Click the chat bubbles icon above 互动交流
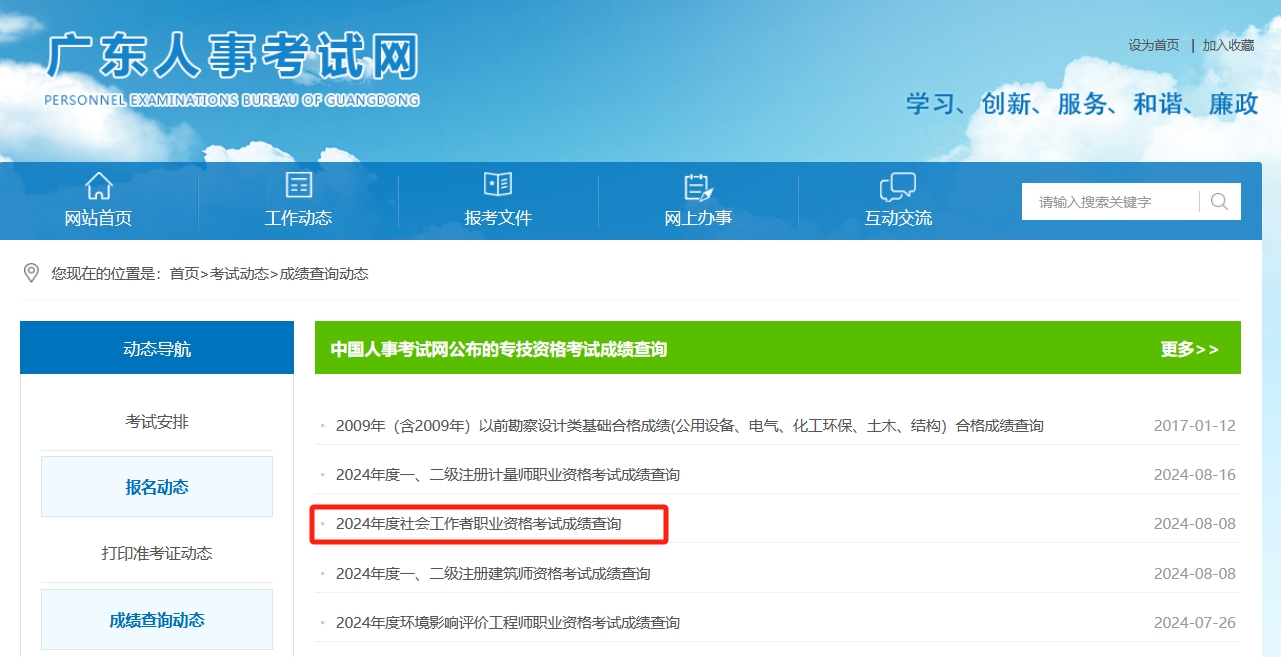The image size is (1281, 657). [x=898, y=186]
